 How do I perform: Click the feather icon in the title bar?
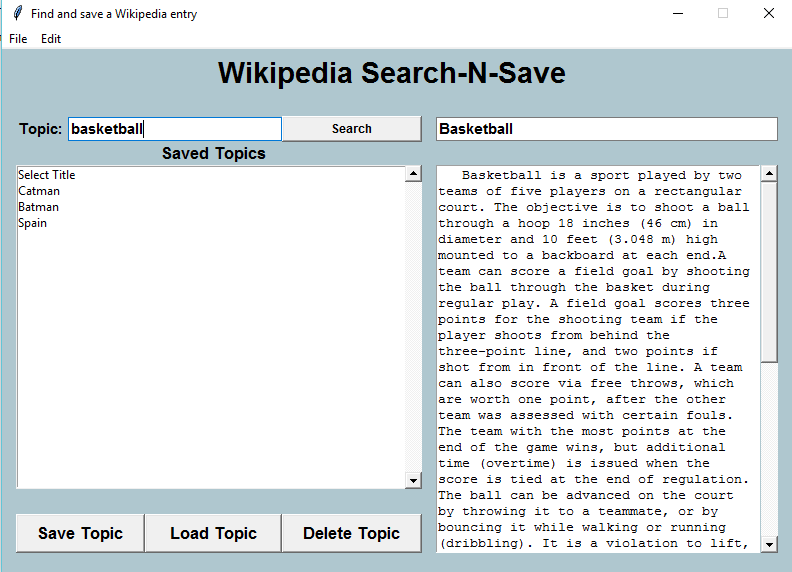[x=18, y=13]
